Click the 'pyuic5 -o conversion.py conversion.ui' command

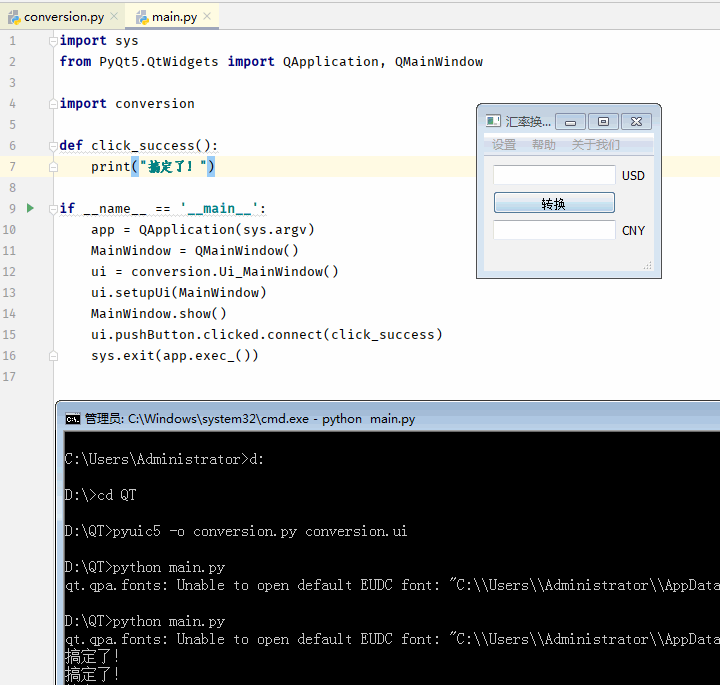[259, 532]
